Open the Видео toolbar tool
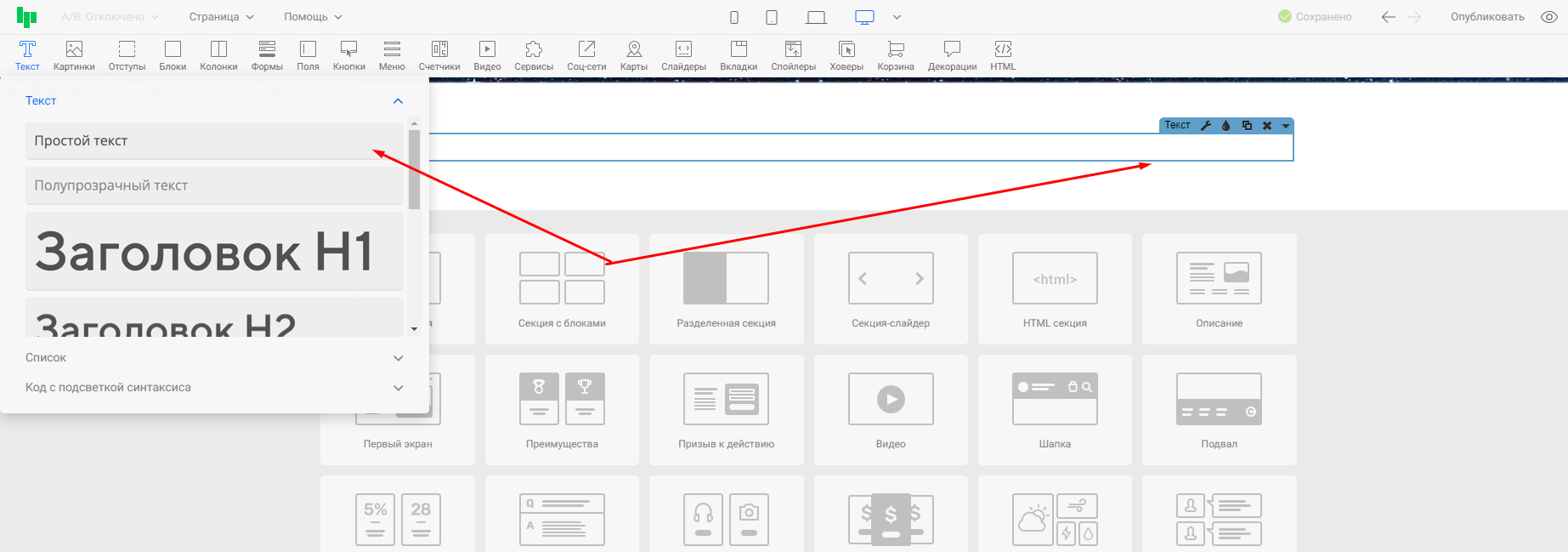The width and height of the screenshot is (1568, 552). [x=487, y=55]
